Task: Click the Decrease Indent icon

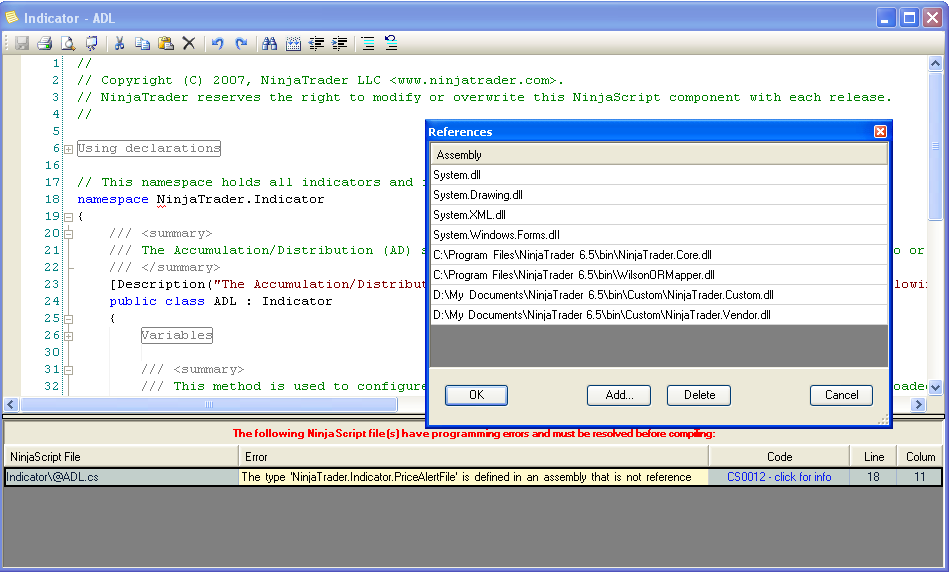Action: click(x=317, y=43)
